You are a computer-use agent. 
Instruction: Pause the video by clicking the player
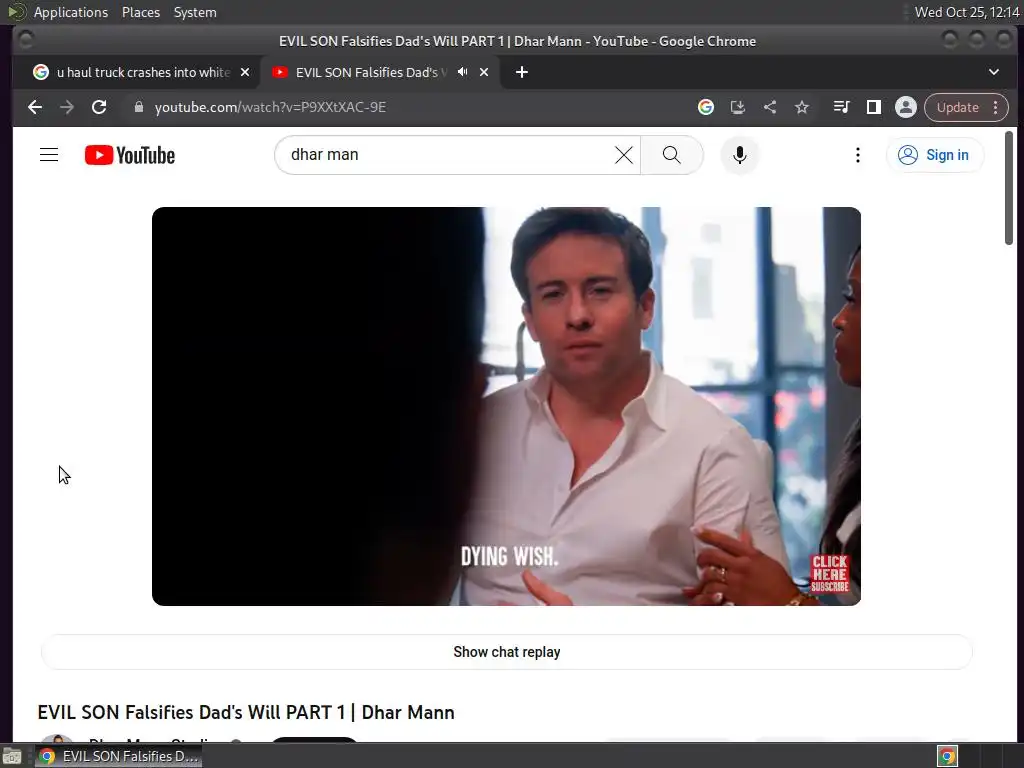(x=506, y=406)
